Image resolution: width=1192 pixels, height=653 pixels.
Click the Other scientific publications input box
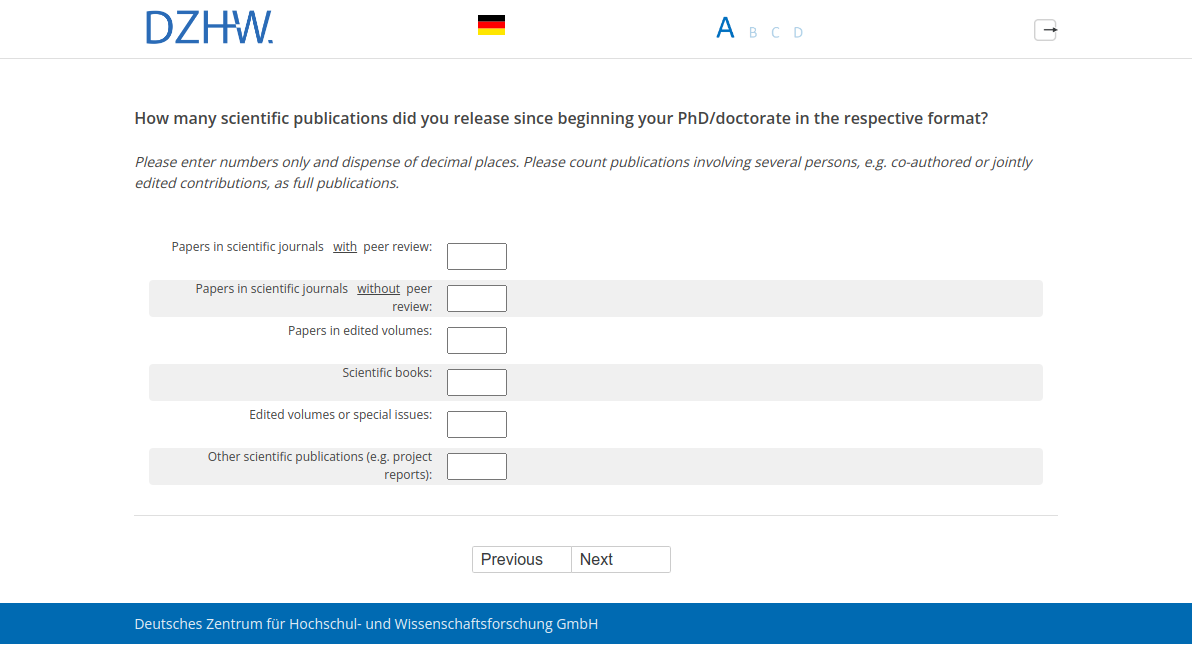coord(477,467)
